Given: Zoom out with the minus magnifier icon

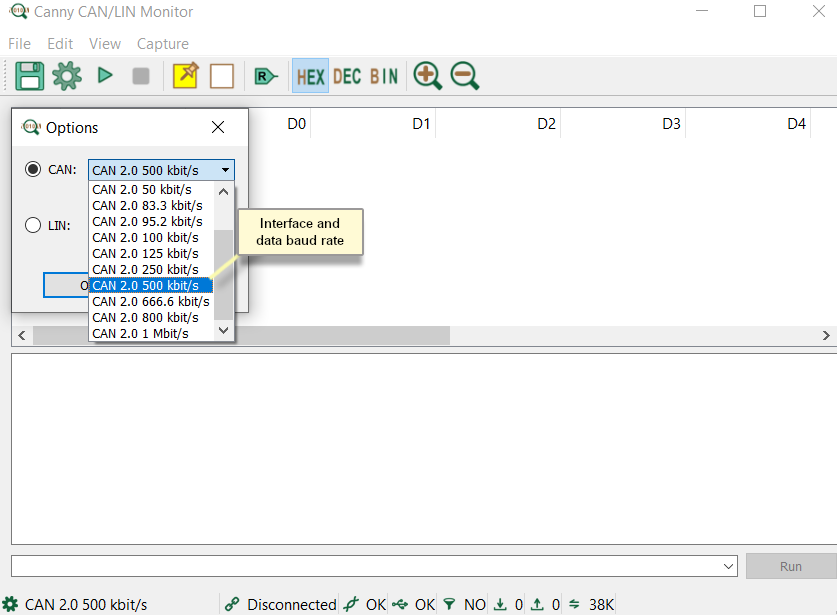Looking at the screenshot, I should click(464, 76).
